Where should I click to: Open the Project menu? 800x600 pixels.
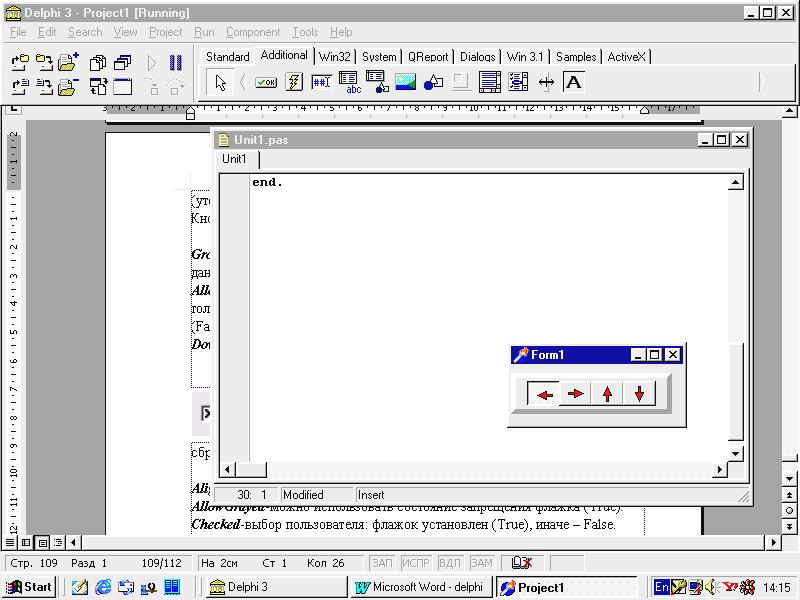coord(165,32)
